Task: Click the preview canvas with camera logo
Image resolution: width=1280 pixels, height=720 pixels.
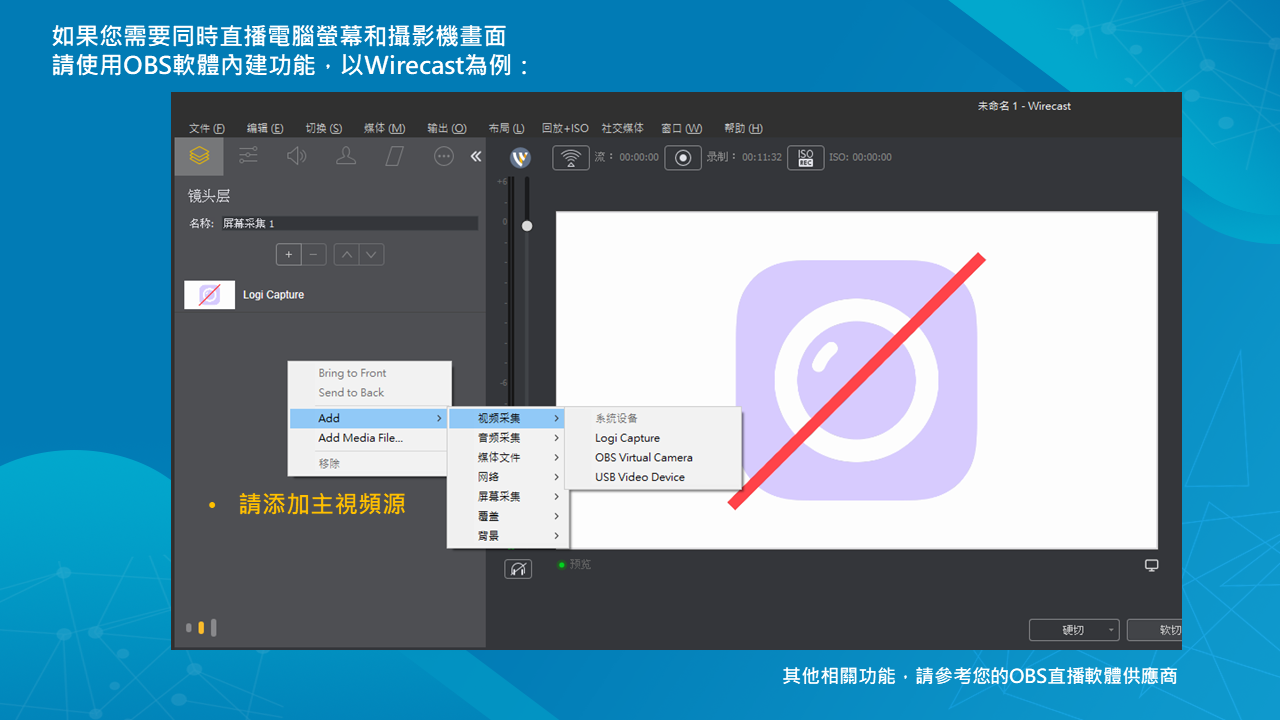Action: pyautogui.click(x=857, y=380)
